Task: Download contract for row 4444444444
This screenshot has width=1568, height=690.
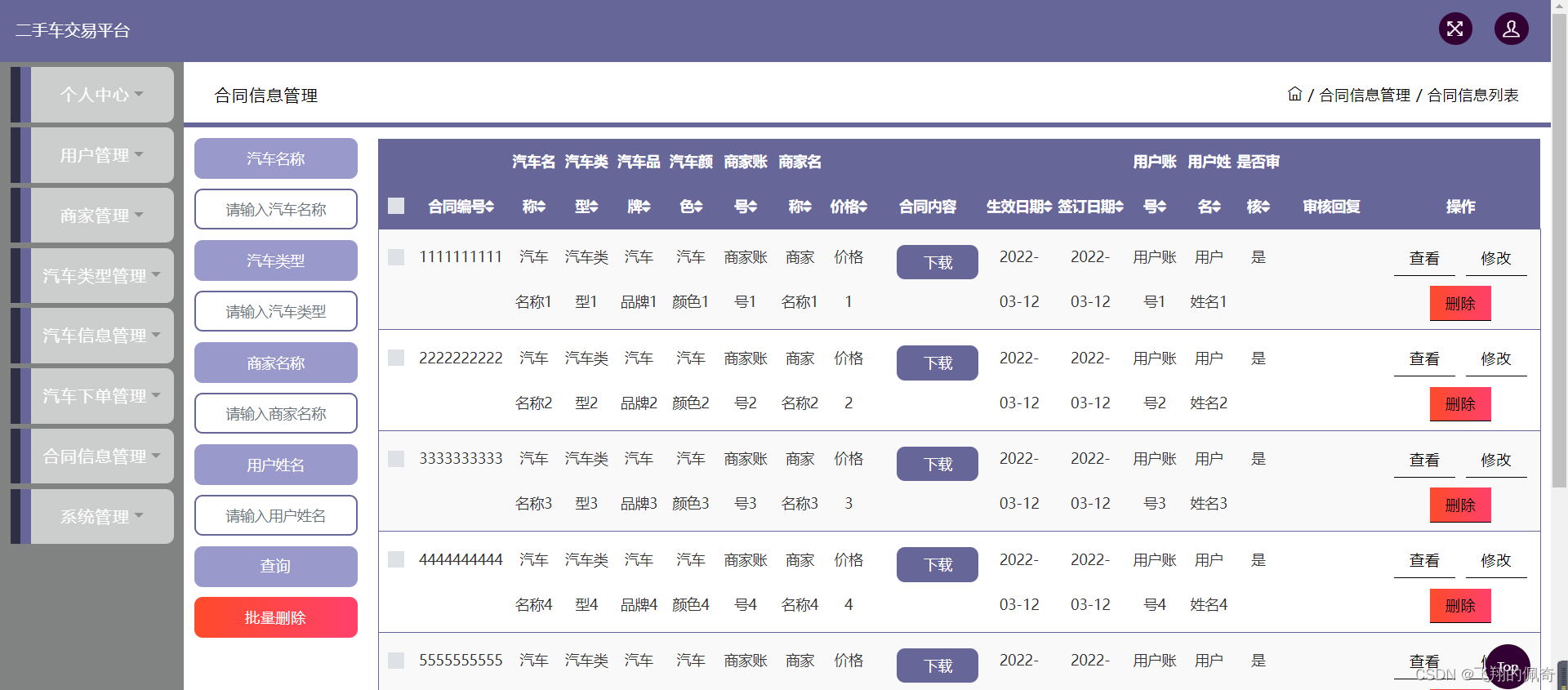Action: click(938, 564)
